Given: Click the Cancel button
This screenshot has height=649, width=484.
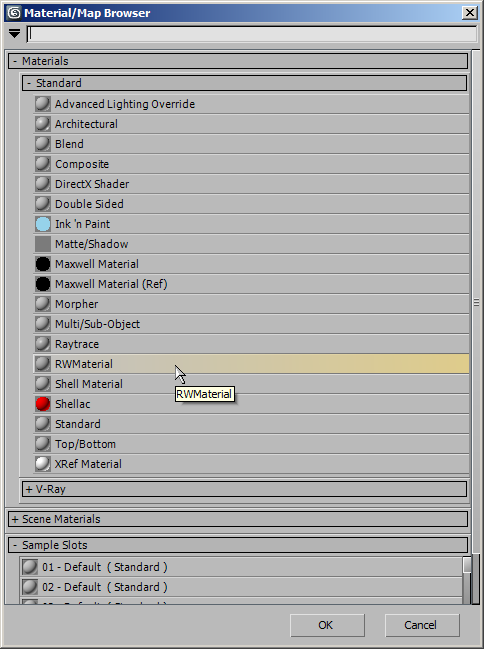Looking at the screenshot, I should pos(422,625).
